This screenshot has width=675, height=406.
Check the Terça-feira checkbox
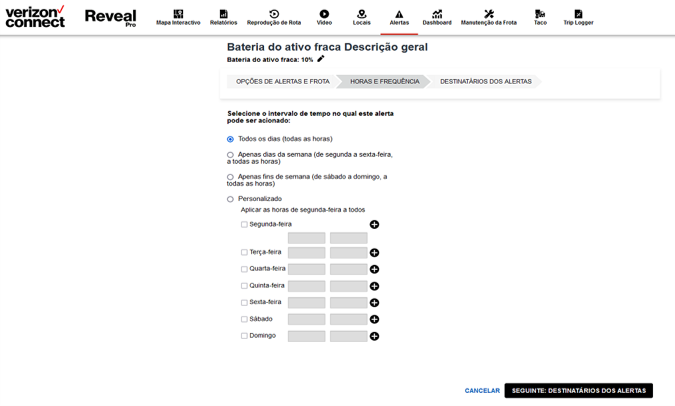click(244, 252)
